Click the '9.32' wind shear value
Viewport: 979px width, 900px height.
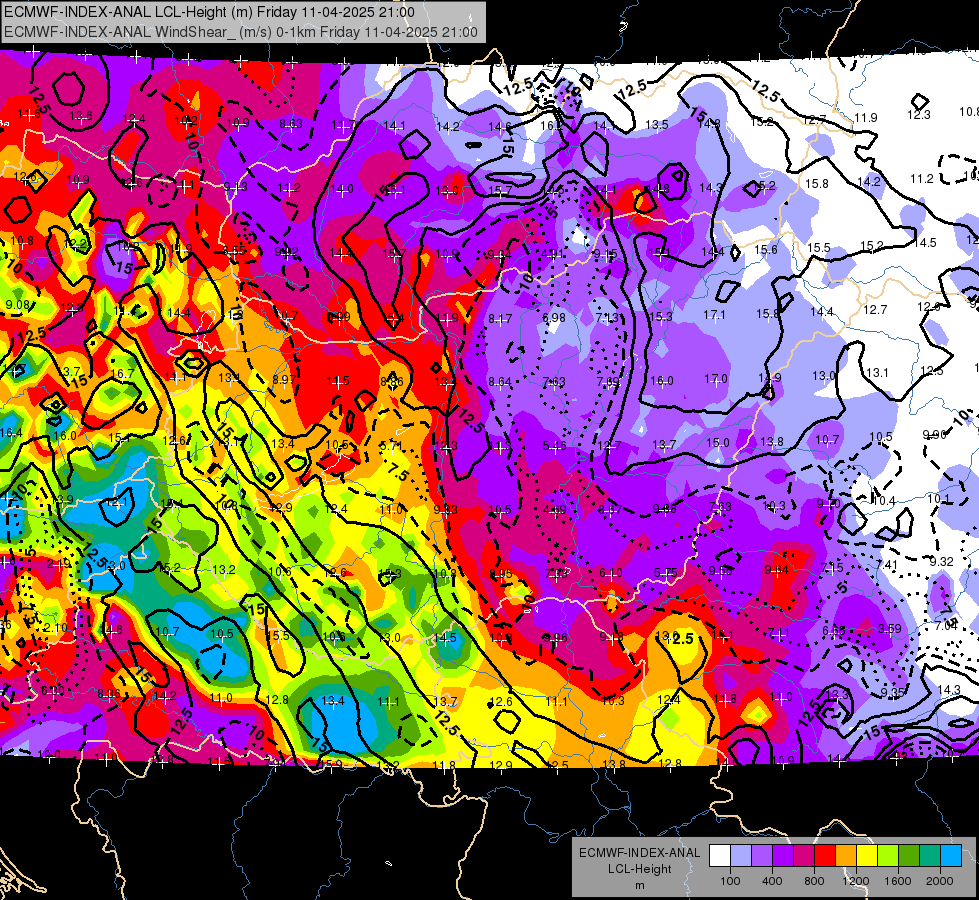pyautogui.click(x=942, y=561)
